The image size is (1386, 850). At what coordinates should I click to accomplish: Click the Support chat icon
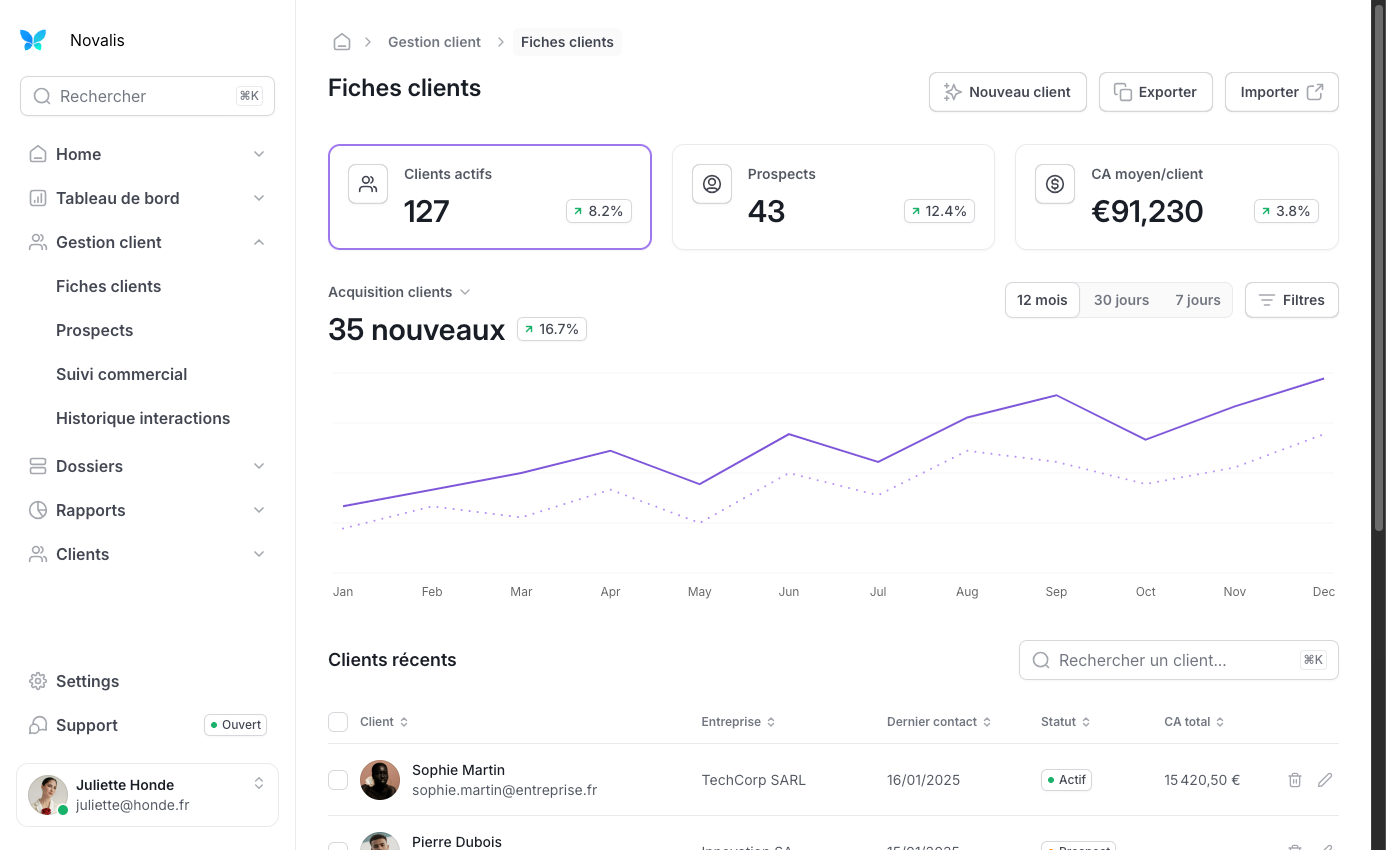coord(38,725)
